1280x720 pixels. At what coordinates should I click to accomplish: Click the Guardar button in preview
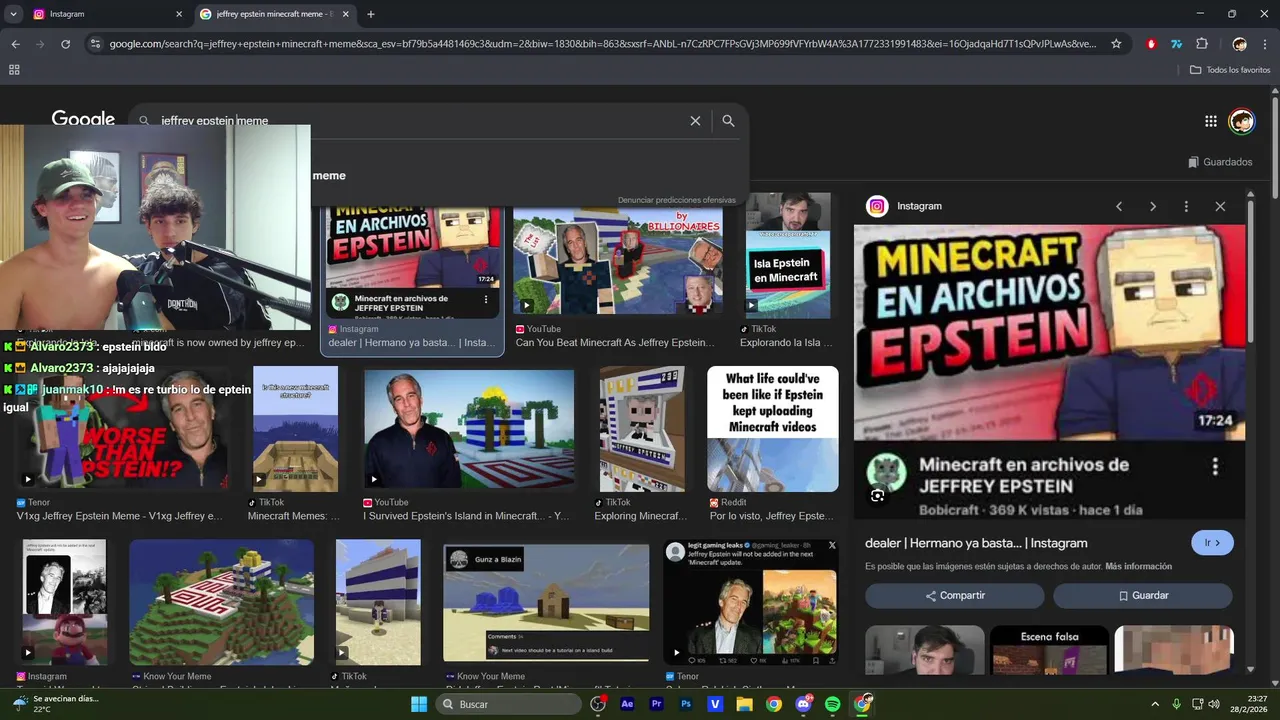click(x=1142, y=595)
